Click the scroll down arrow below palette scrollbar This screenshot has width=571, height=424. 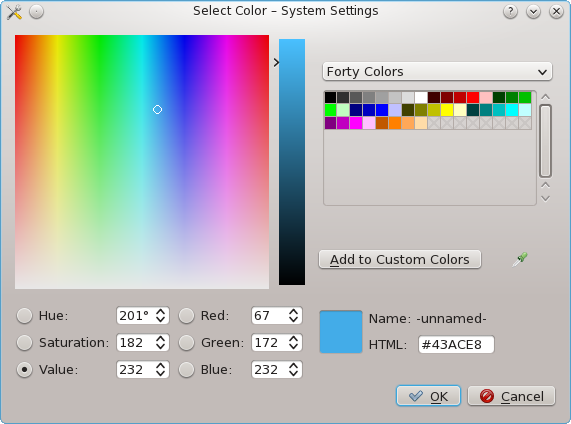tap(545, 199)
